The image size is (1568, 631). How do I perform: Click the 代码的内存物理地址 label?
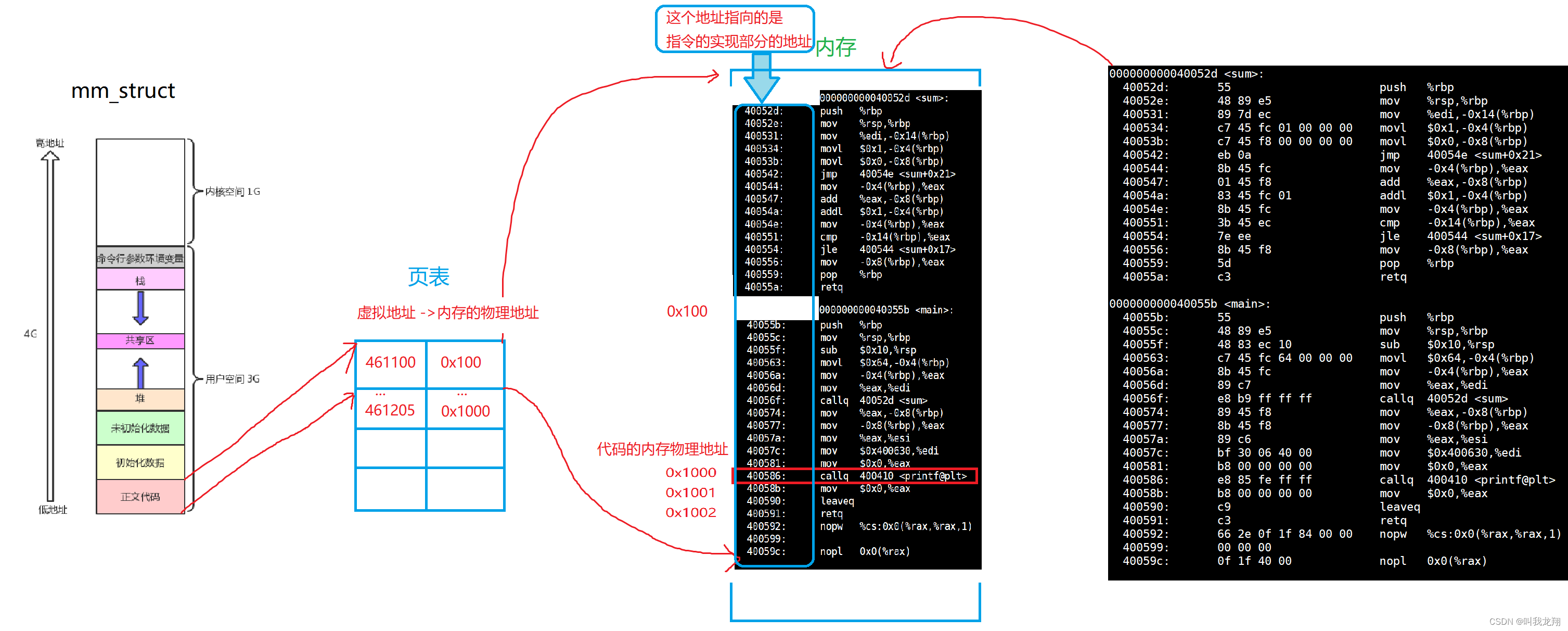coord(662,449)
